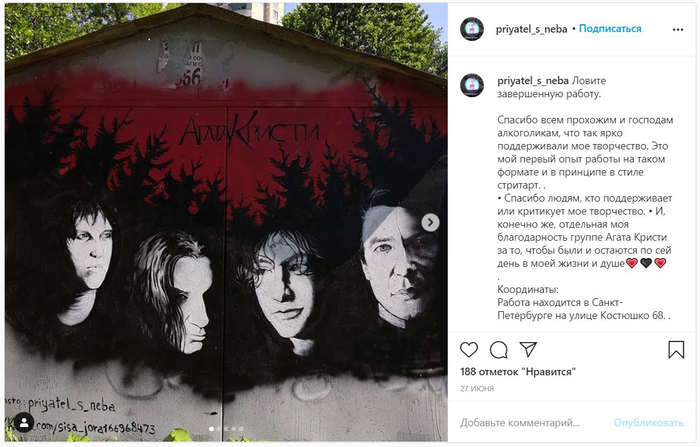Save the post with the bookmark icon
Viewport: 700px width, 447px height.
coord(676,350)
